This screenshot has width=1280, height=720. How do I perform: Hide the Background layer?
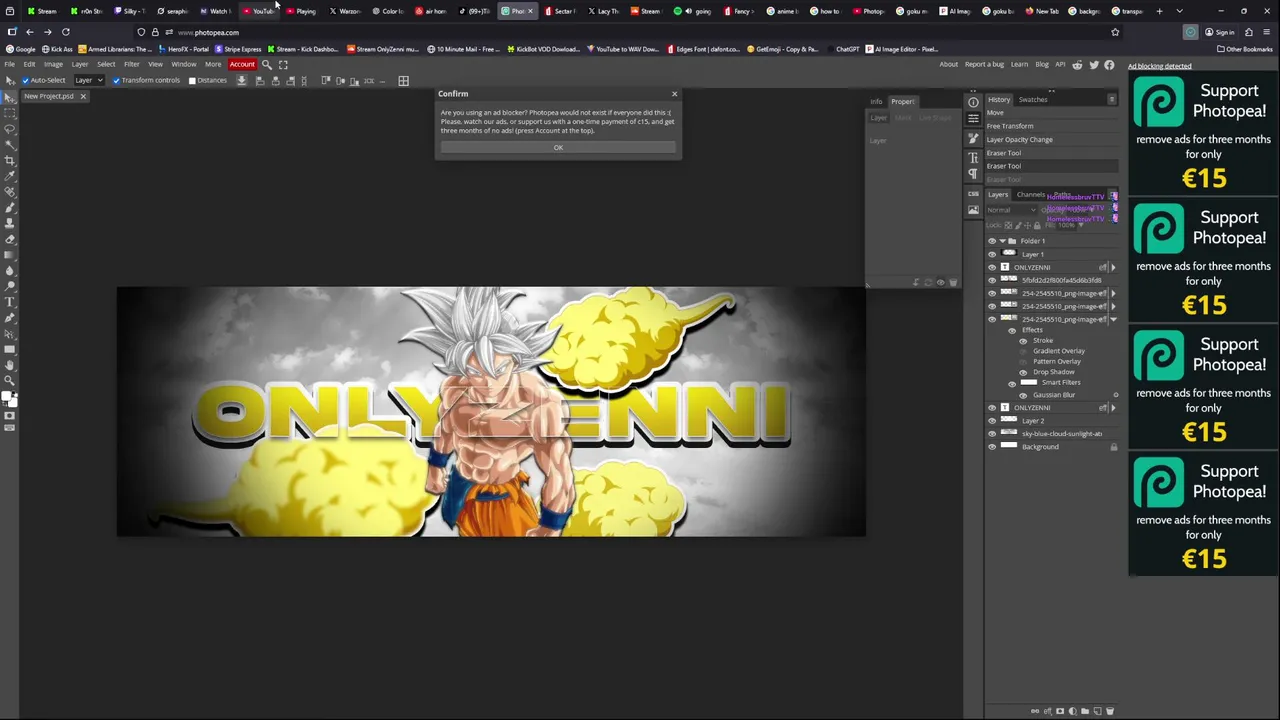click(x=992, y=447)
